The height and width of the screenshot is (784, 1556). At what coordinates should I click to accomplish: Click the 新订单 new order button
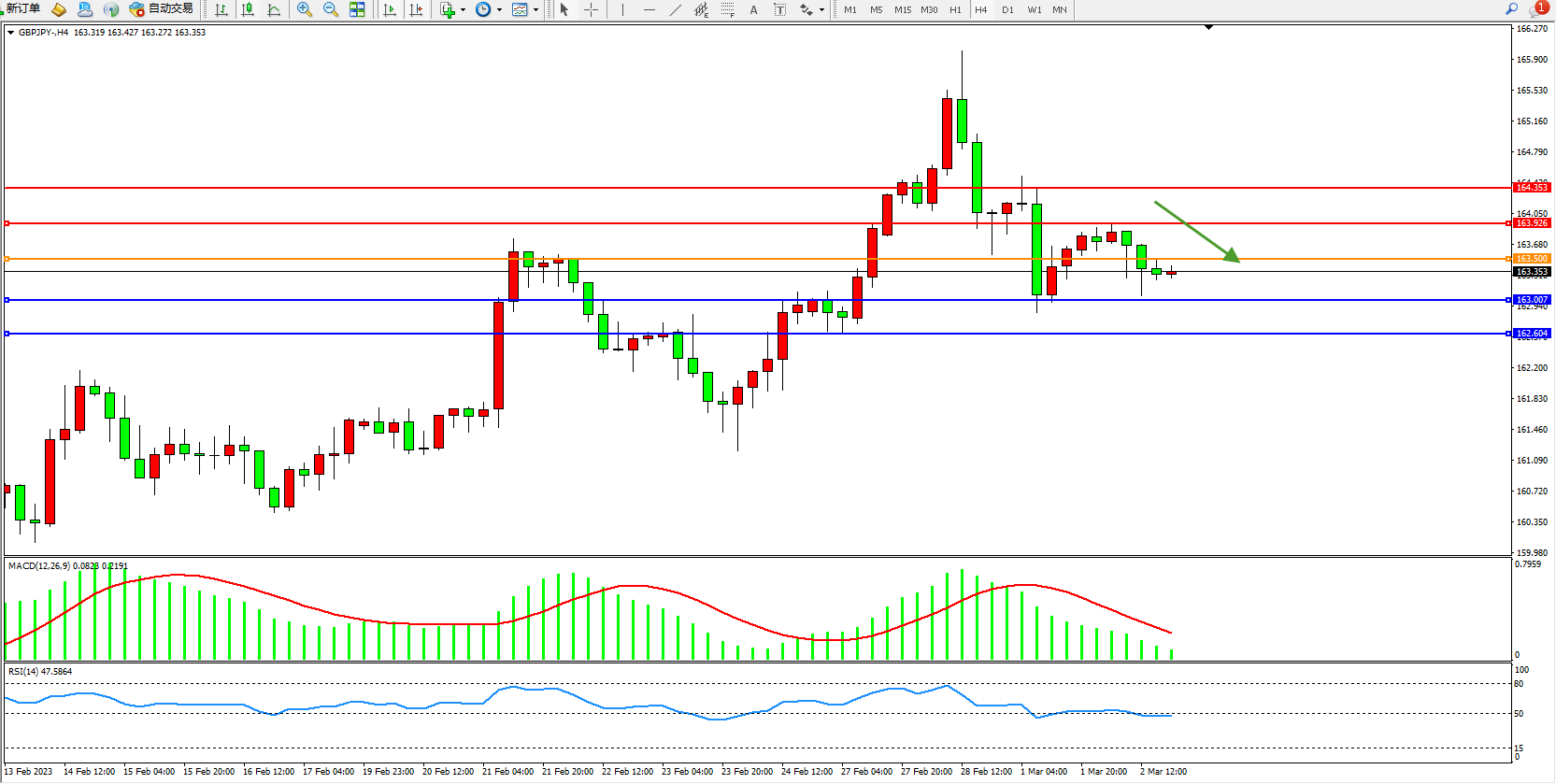point(22,8)
